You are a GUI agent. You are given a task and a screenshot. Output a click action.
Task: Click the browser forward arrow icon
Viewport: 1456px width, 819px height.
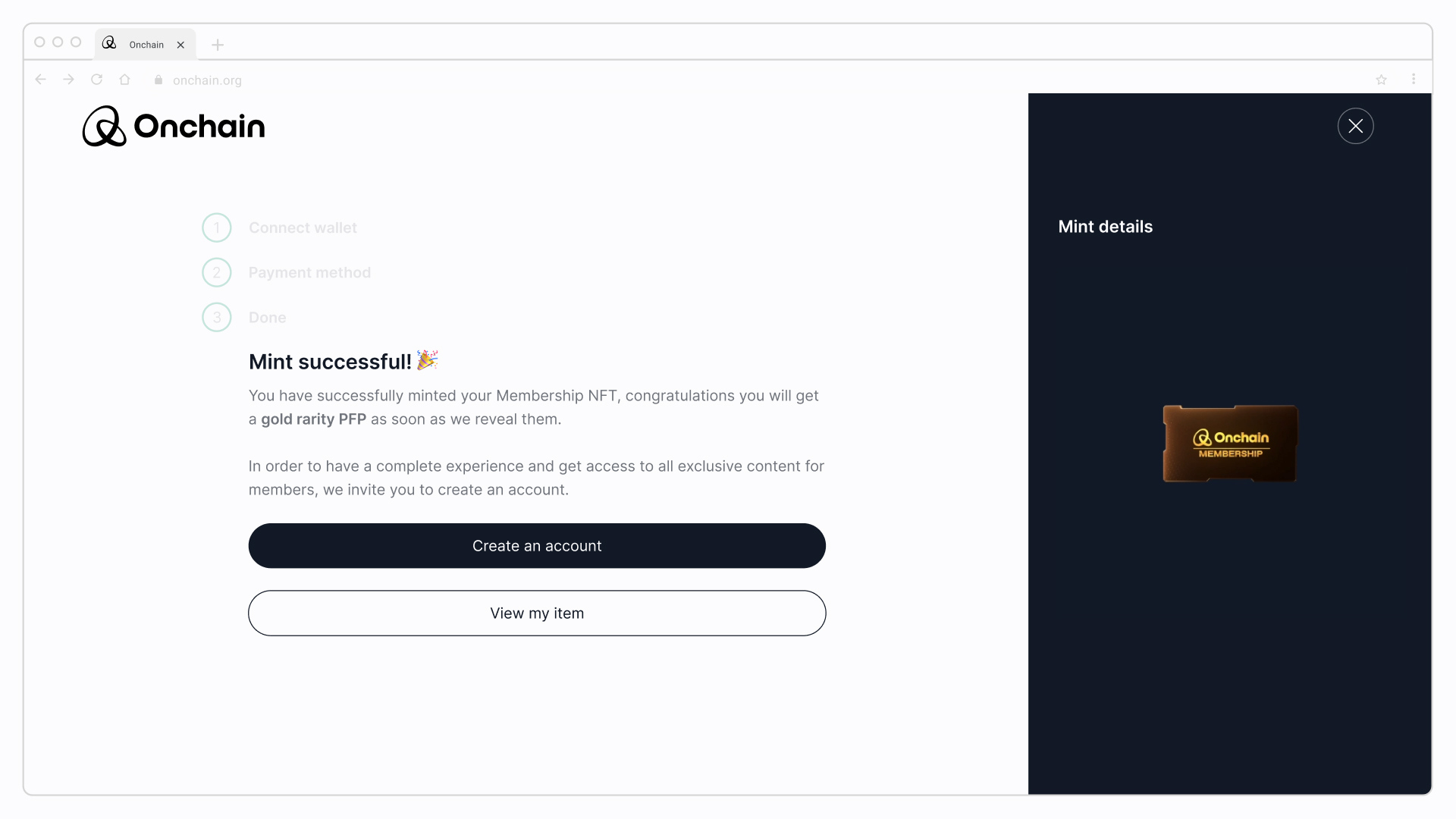[67, 80]
